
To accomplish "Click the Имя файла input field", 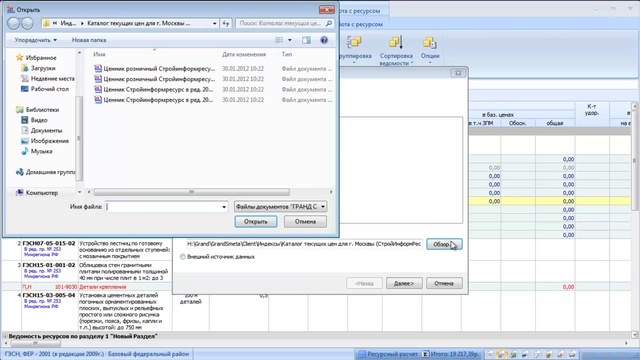I will pyautogui.click(x=163, y=207).
